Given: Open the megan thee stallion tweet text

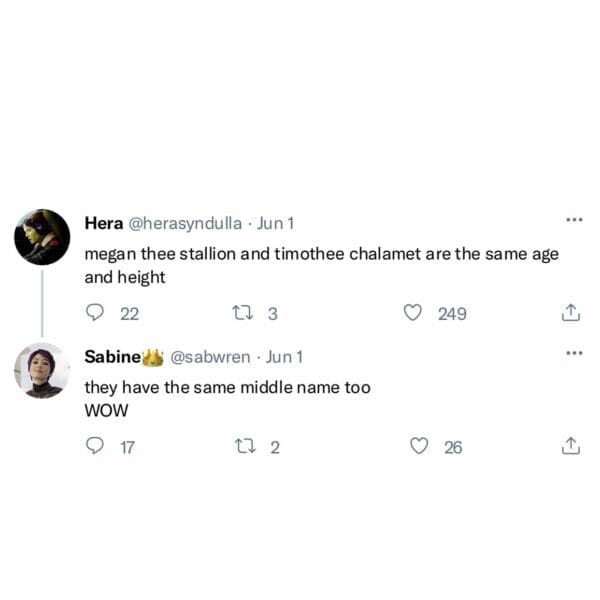Looking at the screenshot, I should click(x=320, y=266).
